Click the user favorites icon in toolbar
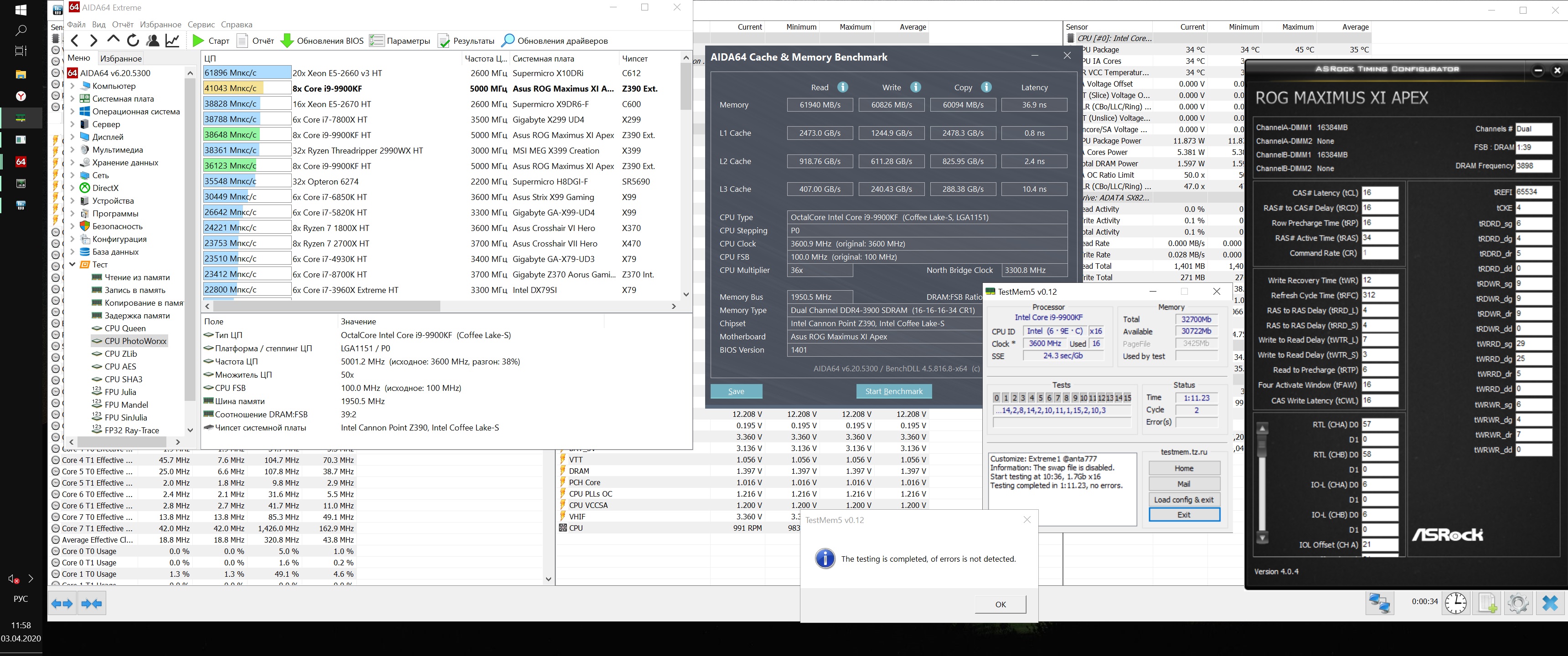The width and height of the screenshot is (1568, 656). click(x=153, y=41)
